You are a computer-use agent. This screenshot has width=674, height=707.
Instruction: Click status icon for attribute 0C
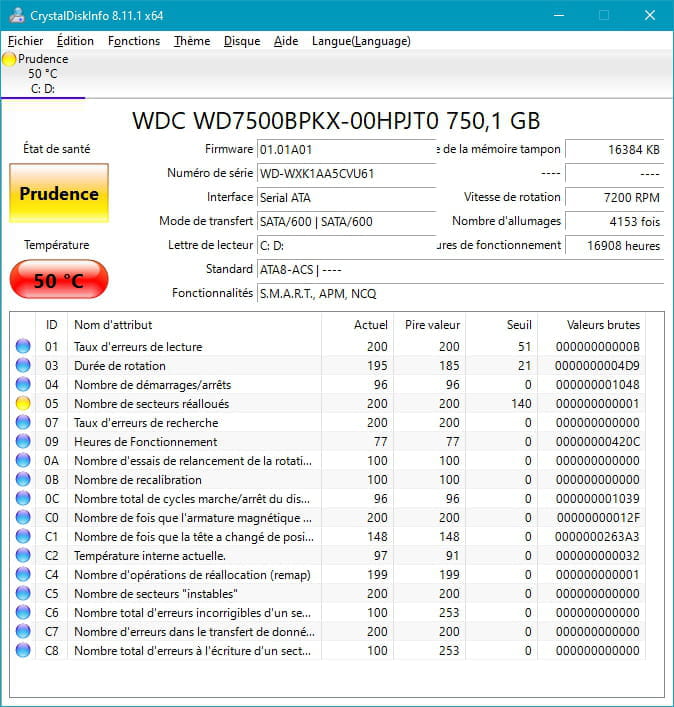(x=23, y=498)
